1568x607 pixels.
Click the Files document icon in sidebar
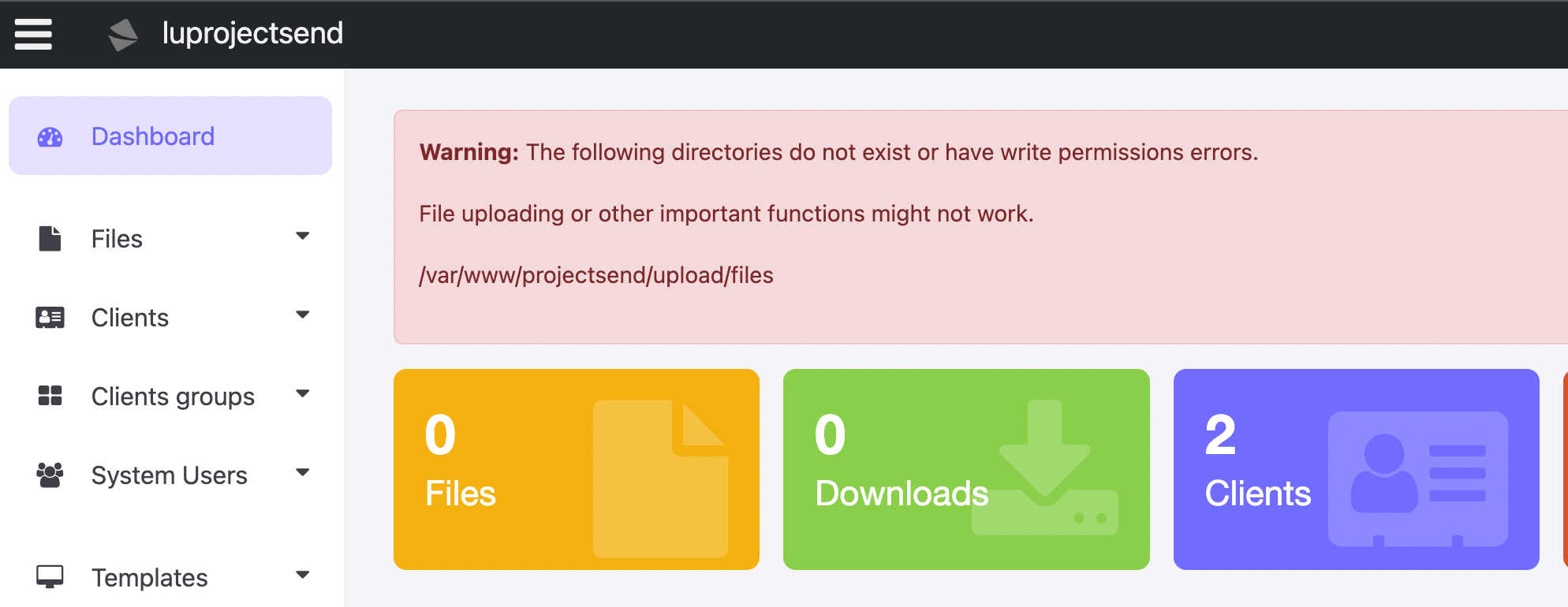[x=49, y=238]
